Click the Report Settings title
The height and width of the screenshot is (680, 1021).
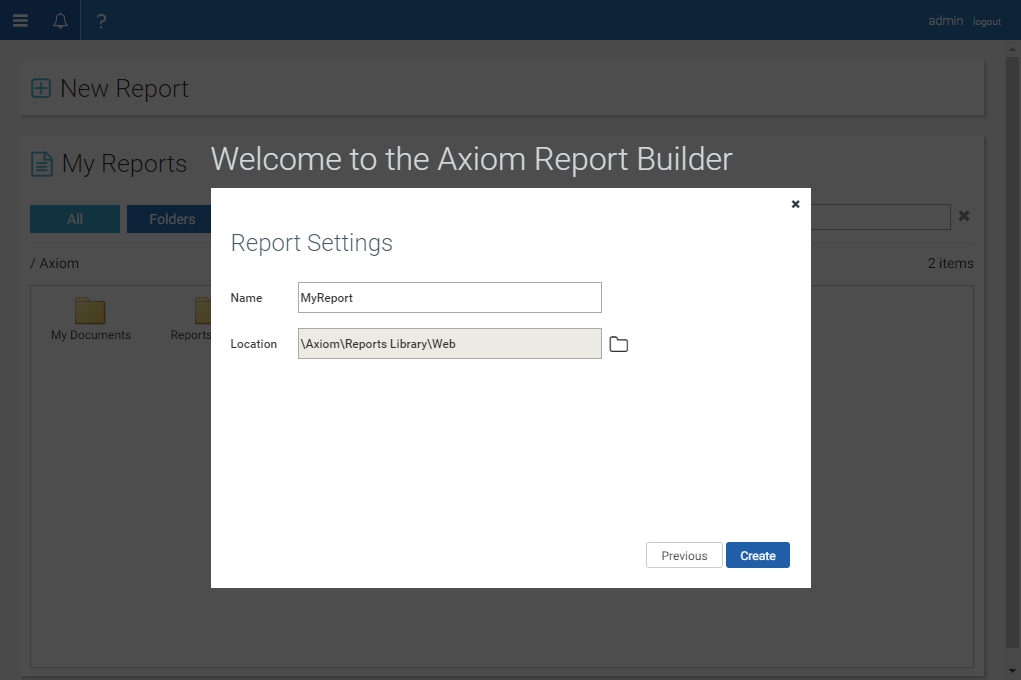coord(311,243)
